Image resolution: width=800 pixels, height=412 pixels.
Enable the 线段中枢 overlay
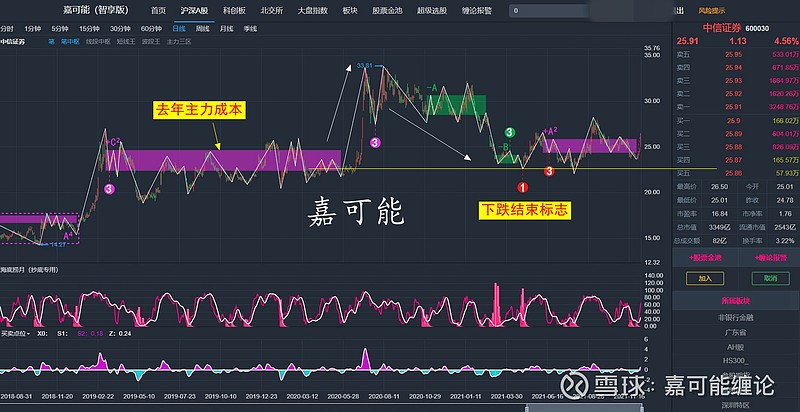(x=98, y=42)
